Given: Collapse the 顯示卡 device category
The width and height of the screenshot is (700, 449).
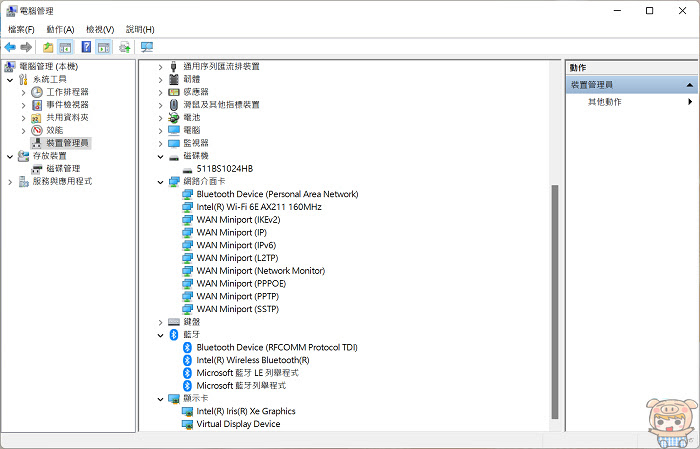Looking at the screenshot, I should (160, 399).
